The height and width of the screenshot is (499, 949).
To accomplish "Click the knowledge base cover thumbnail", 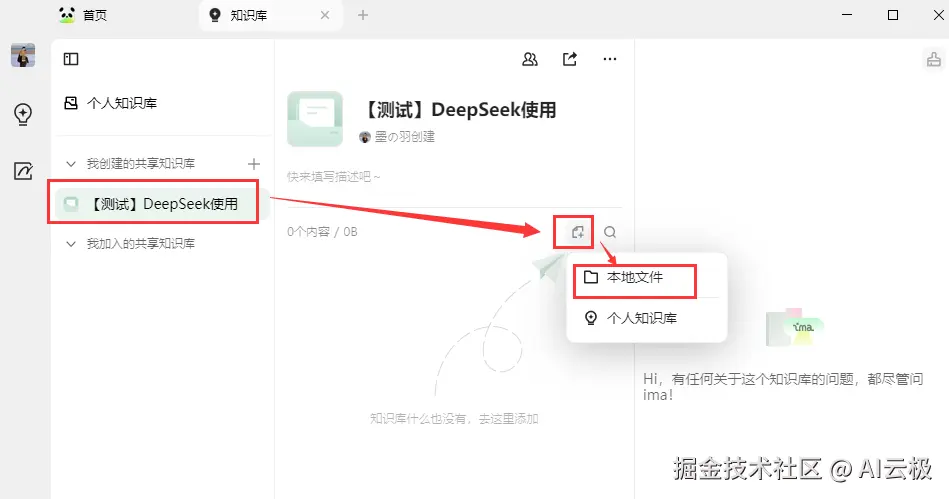I will 315,119.
